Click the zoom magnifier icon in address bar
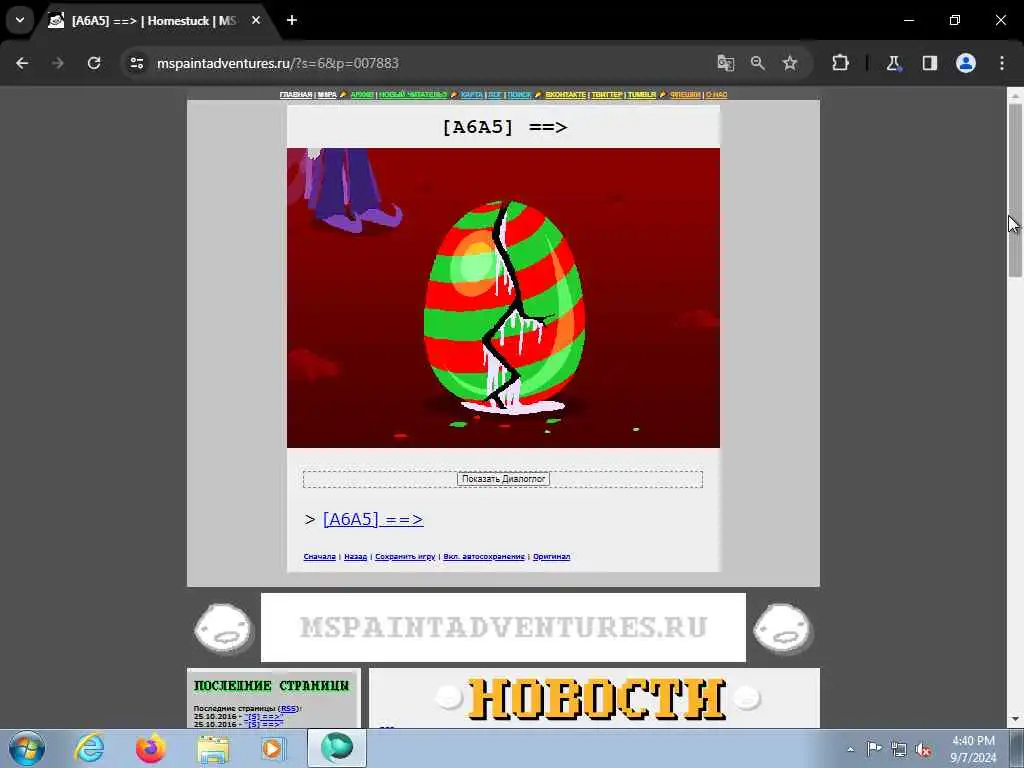The height and width of the screenshot is (768, 1024). coord(758,63)
